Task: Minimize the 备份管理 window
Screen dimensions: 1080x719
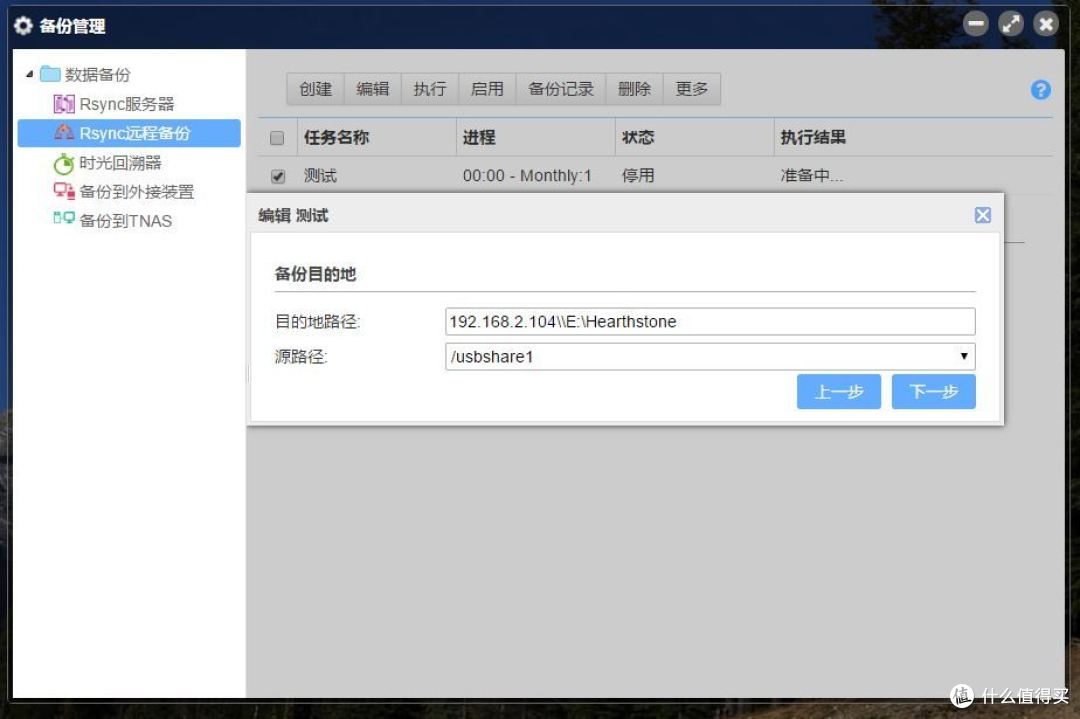Action: 975,24
